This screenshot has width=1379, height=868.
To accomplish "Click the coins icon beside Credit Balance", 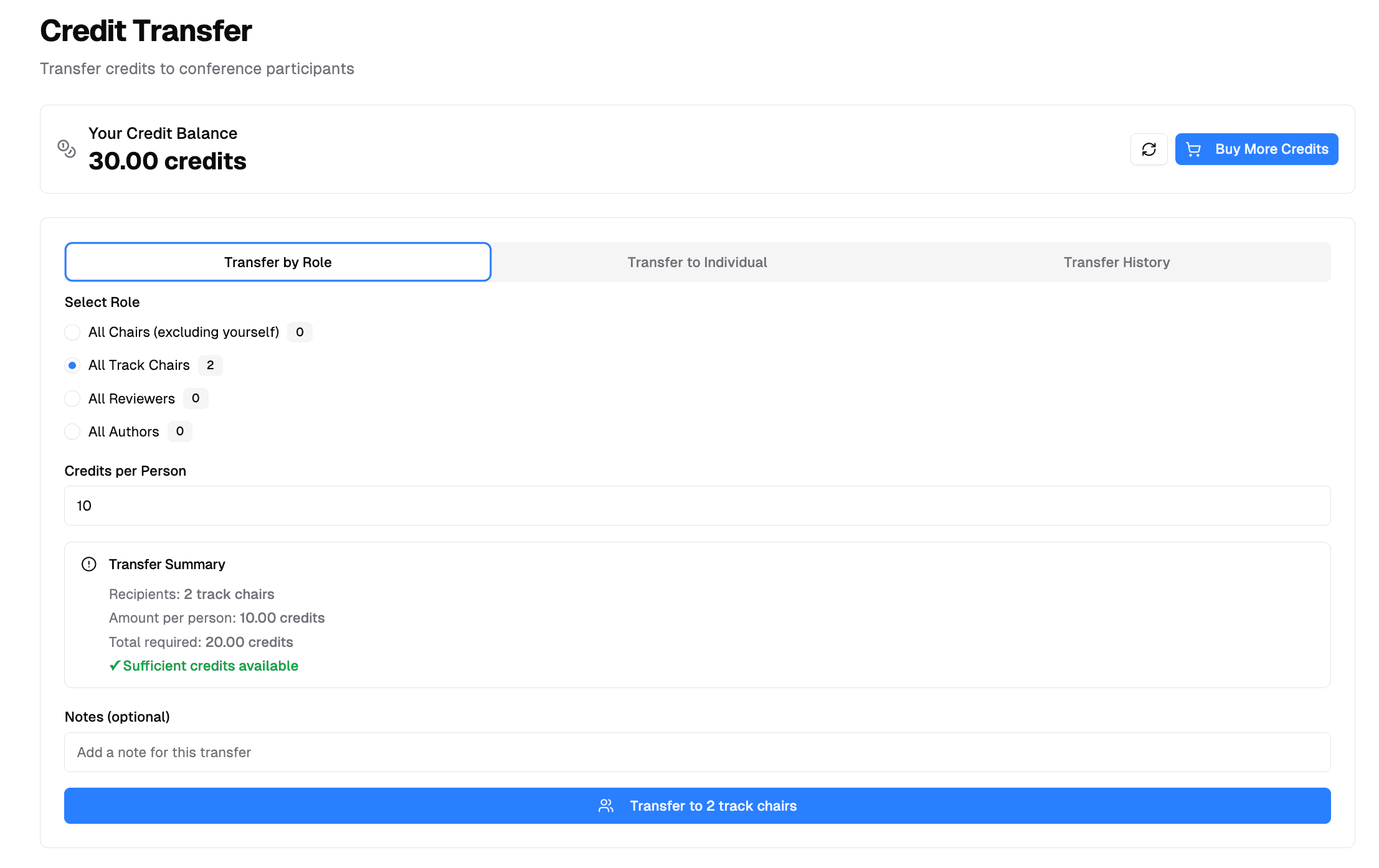I will [67, 149].
